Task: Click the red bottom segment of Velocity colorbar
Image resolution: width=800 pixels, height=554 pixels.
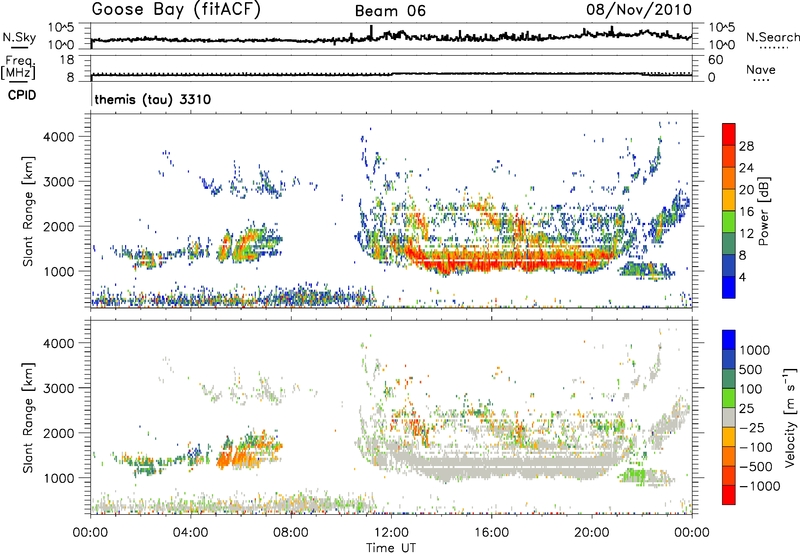Action: 729,494
